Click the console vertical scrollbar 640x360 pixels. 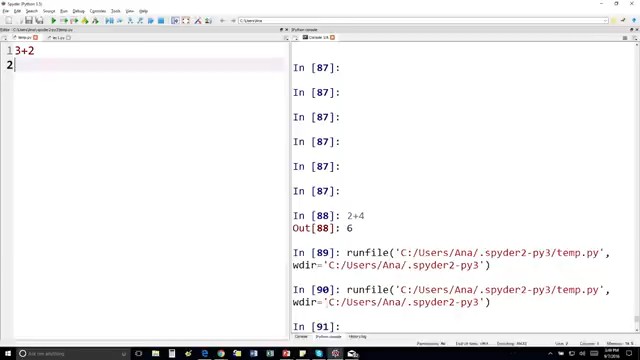coord(637,319)
